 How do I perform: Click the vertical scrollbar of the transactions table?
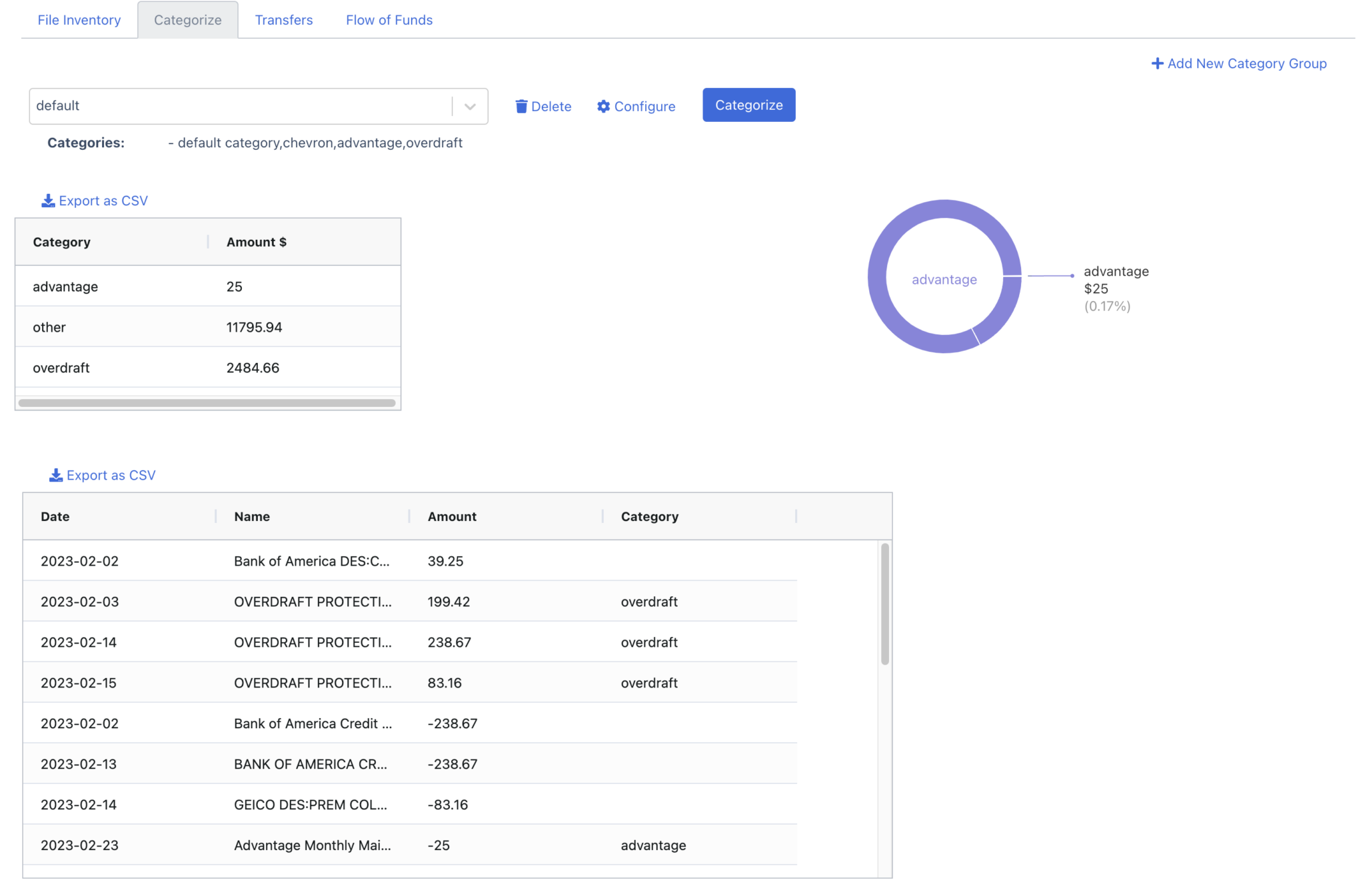pos(883,600)
